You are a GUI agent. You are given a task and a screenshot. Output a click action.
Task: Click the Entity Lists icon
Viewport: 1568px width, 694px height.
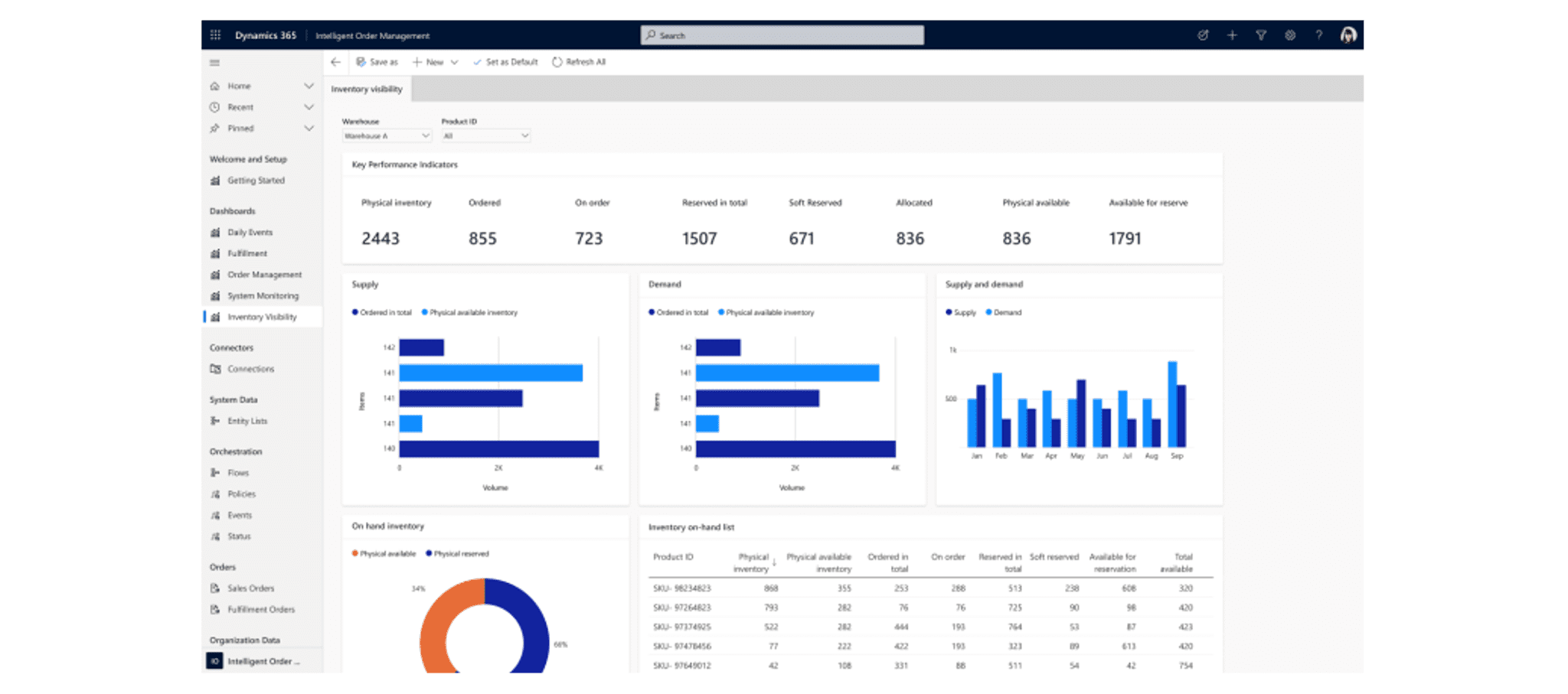[215, 421]
